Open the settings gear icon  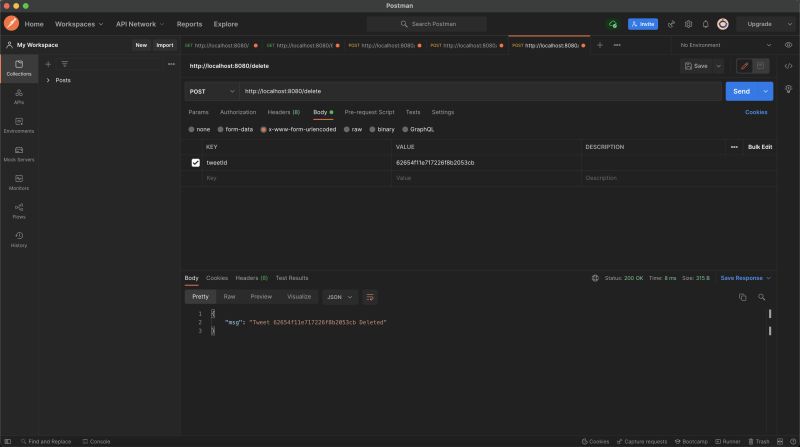point(688,24)
